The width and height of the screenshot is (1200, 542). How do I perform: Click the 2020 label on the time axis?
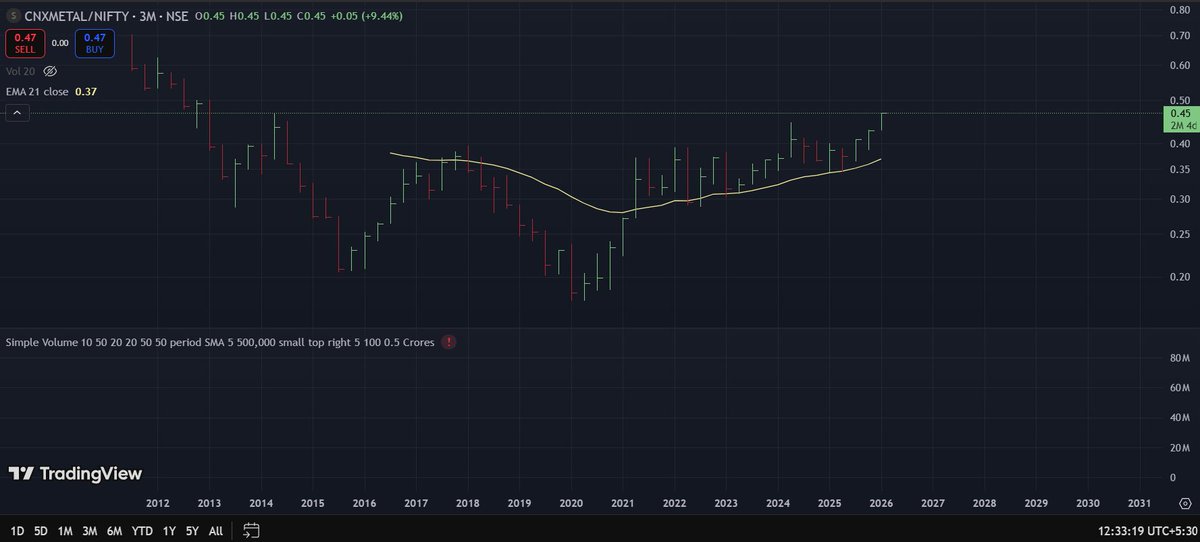(x=571, y=503)
